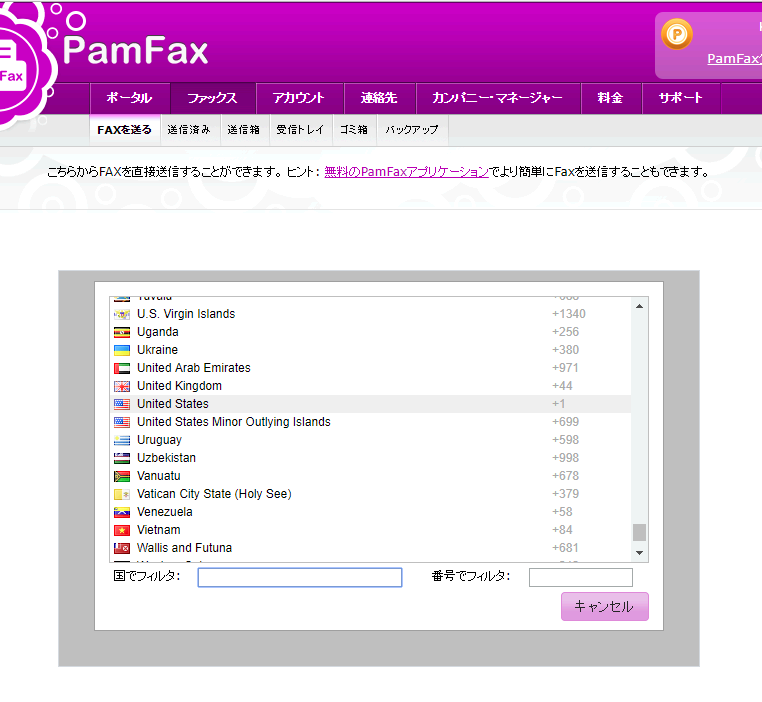762x702 pixels.
Task: Select United Arab Emirates entry
Action: (194, 368)
